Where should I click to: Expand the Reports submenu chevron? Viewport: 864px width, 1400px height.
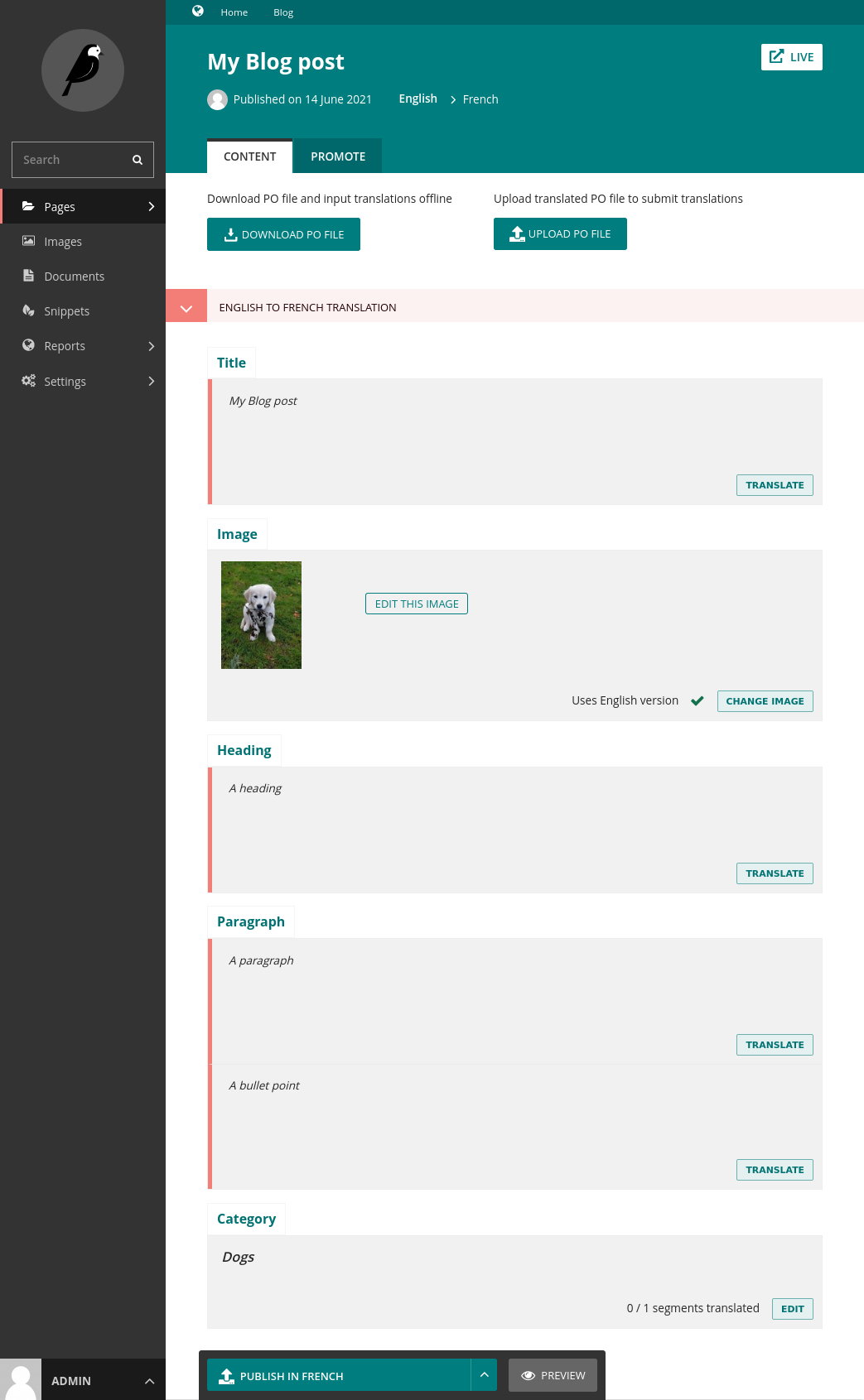[x=151, y=346]
